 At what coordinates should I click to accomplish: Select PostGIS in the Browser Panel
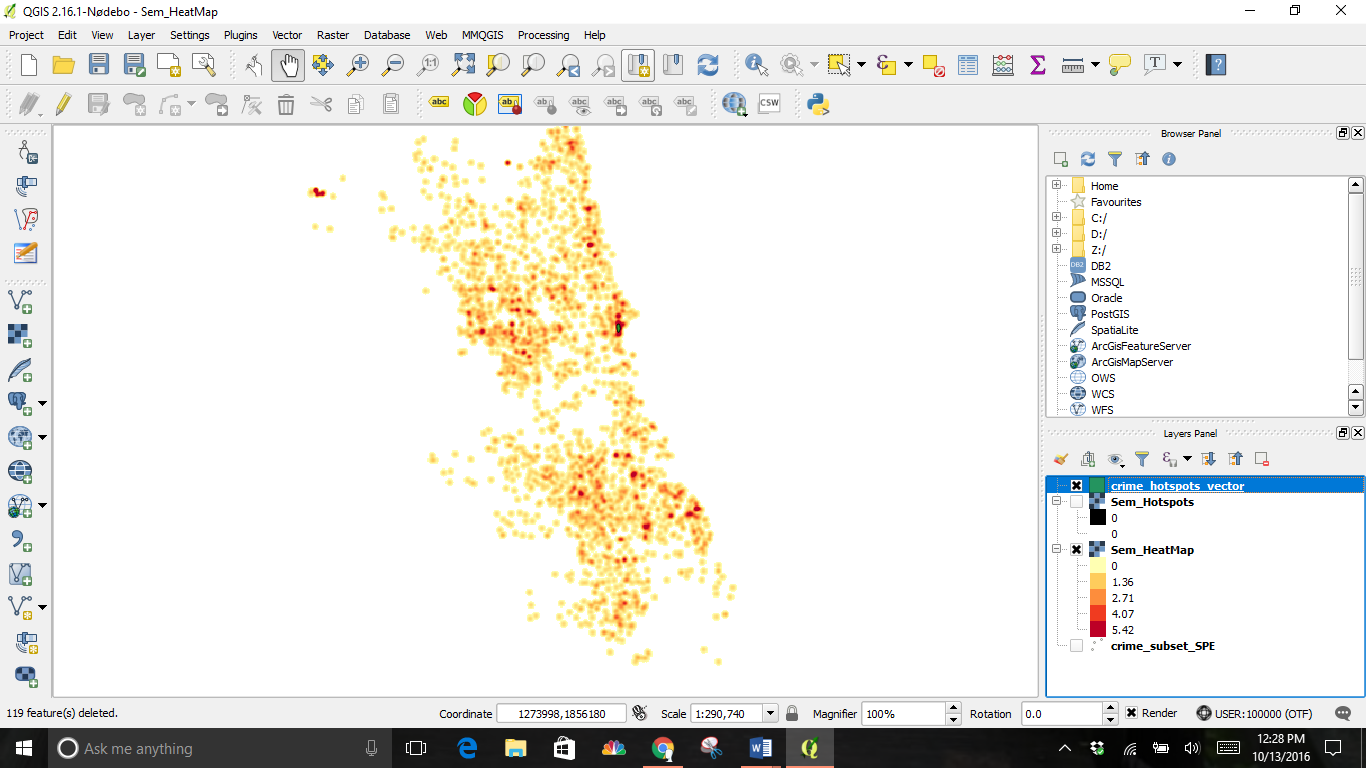pos(1109,314)
